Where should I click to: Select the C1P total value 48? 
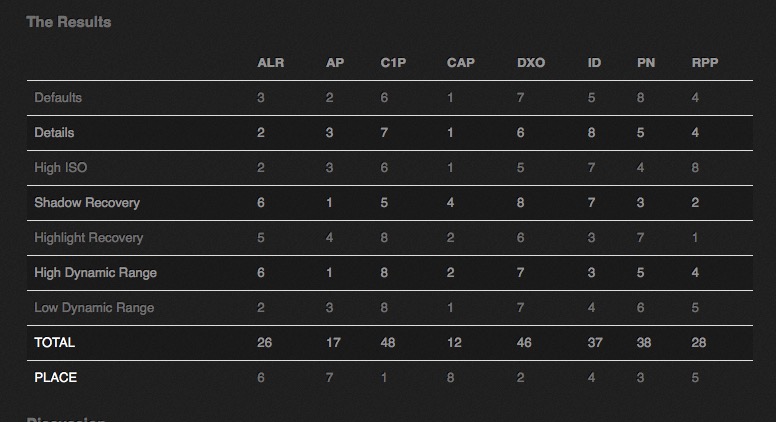tap(388, 342)
